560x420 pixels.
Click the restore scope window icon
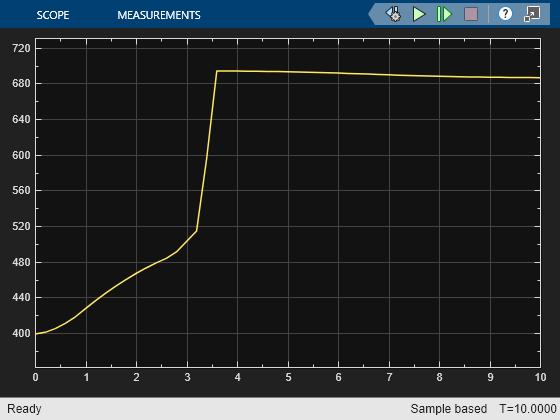(532, 14)
